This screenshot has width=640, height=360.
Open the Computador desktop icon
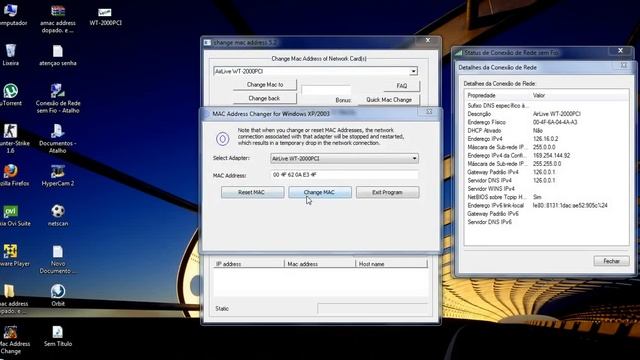[x=11, y=15]
